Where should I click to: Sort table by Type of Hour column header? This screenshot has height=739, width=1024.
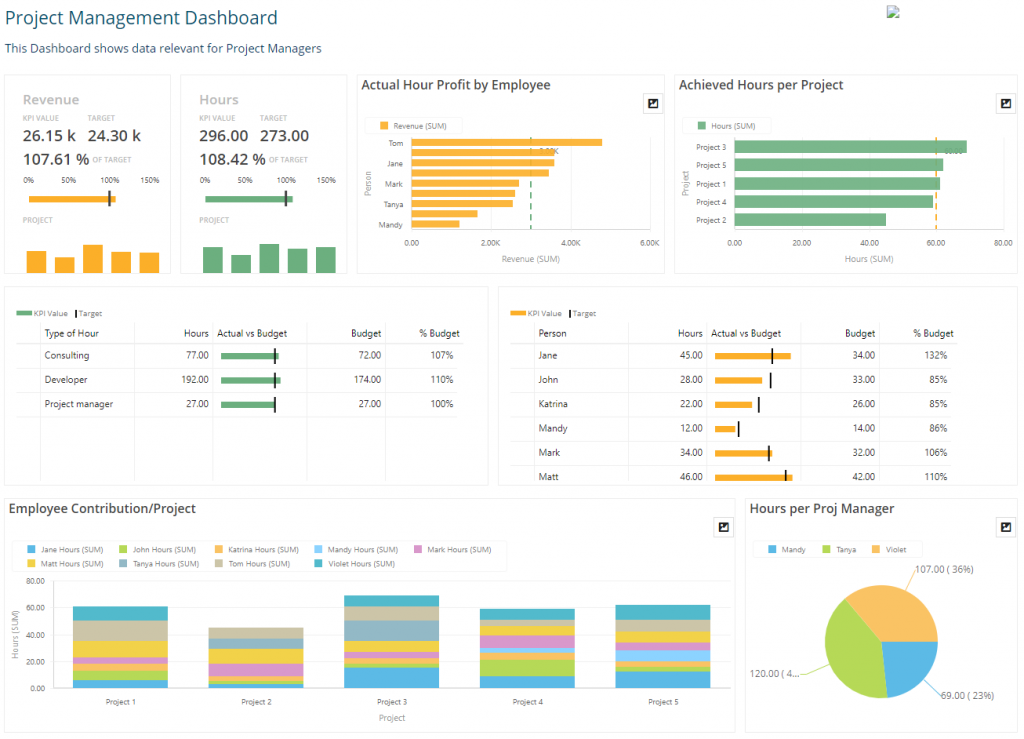pyautogui.click(x=71, y=333)
